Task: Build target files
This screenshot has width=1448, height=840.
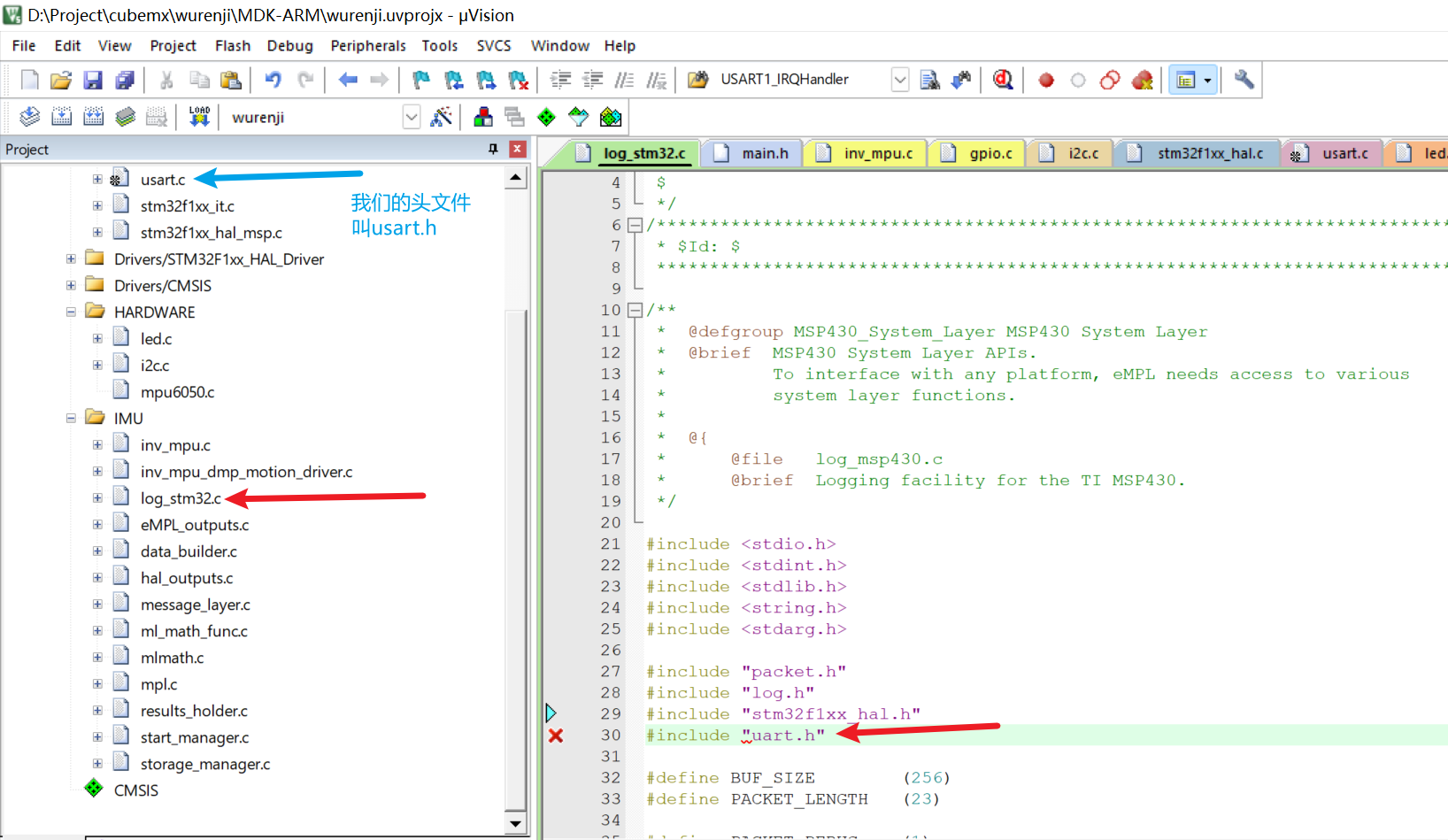Action: coord(62,117)
